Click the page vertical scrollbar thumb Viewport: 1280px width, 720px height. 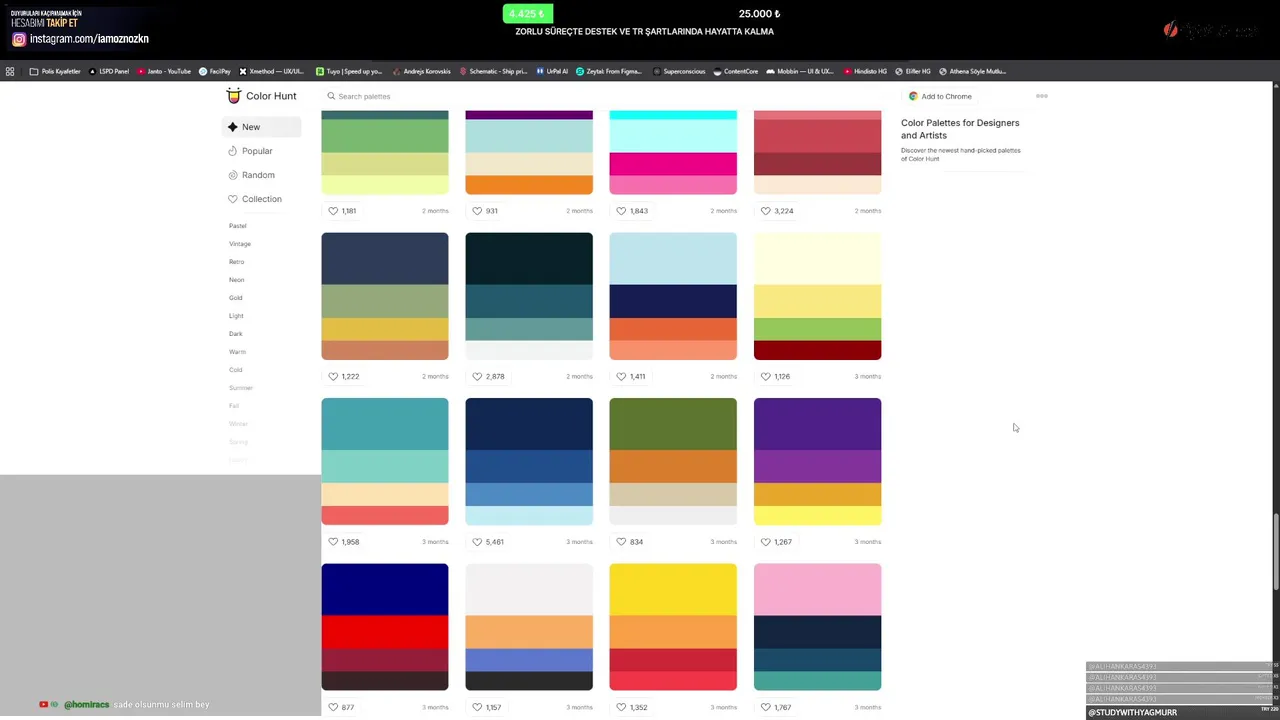coord(1276,552)
